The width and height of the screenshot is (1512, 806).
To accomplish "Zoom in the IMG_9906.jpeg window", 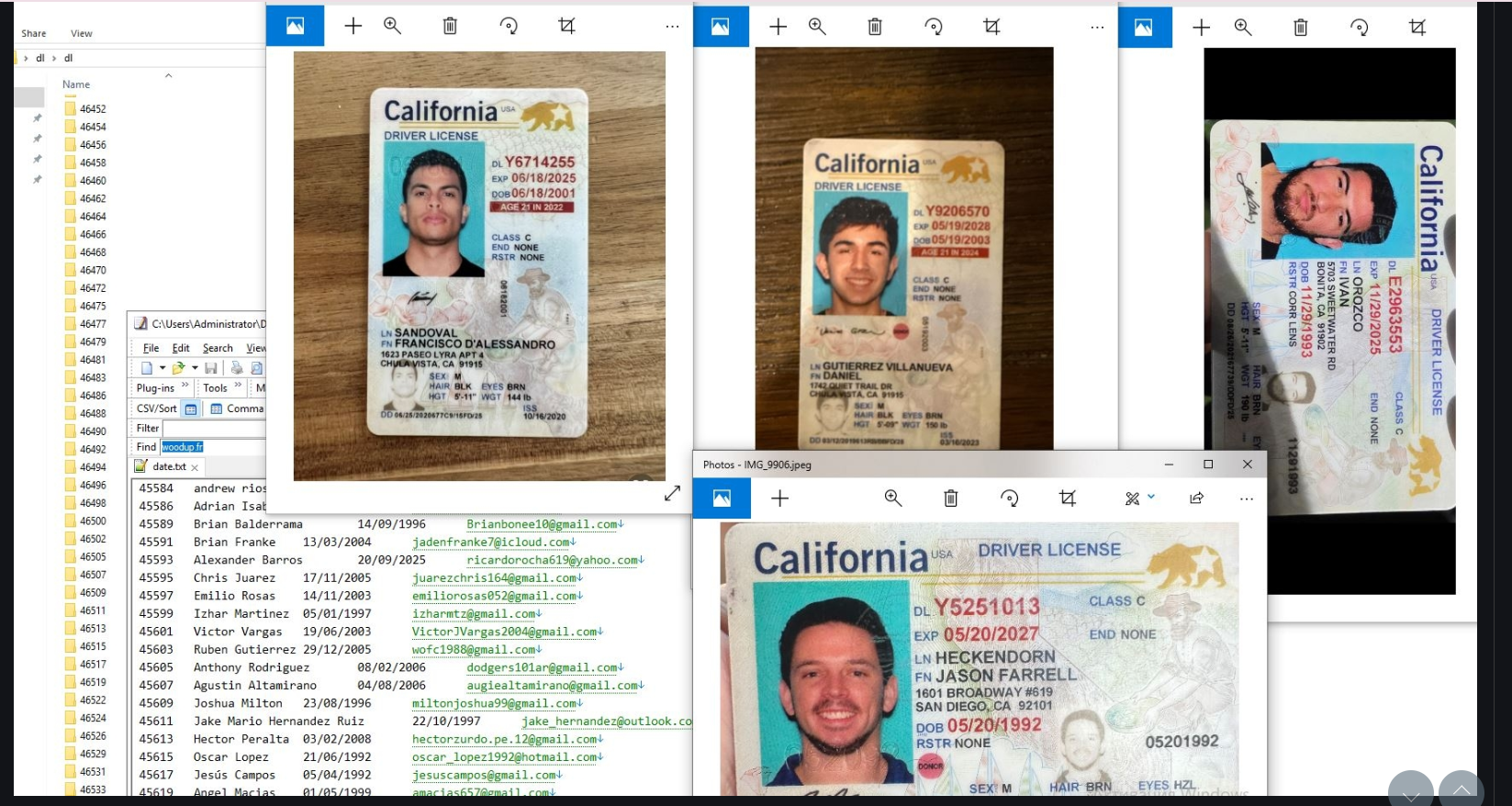I will click(893, 498).
